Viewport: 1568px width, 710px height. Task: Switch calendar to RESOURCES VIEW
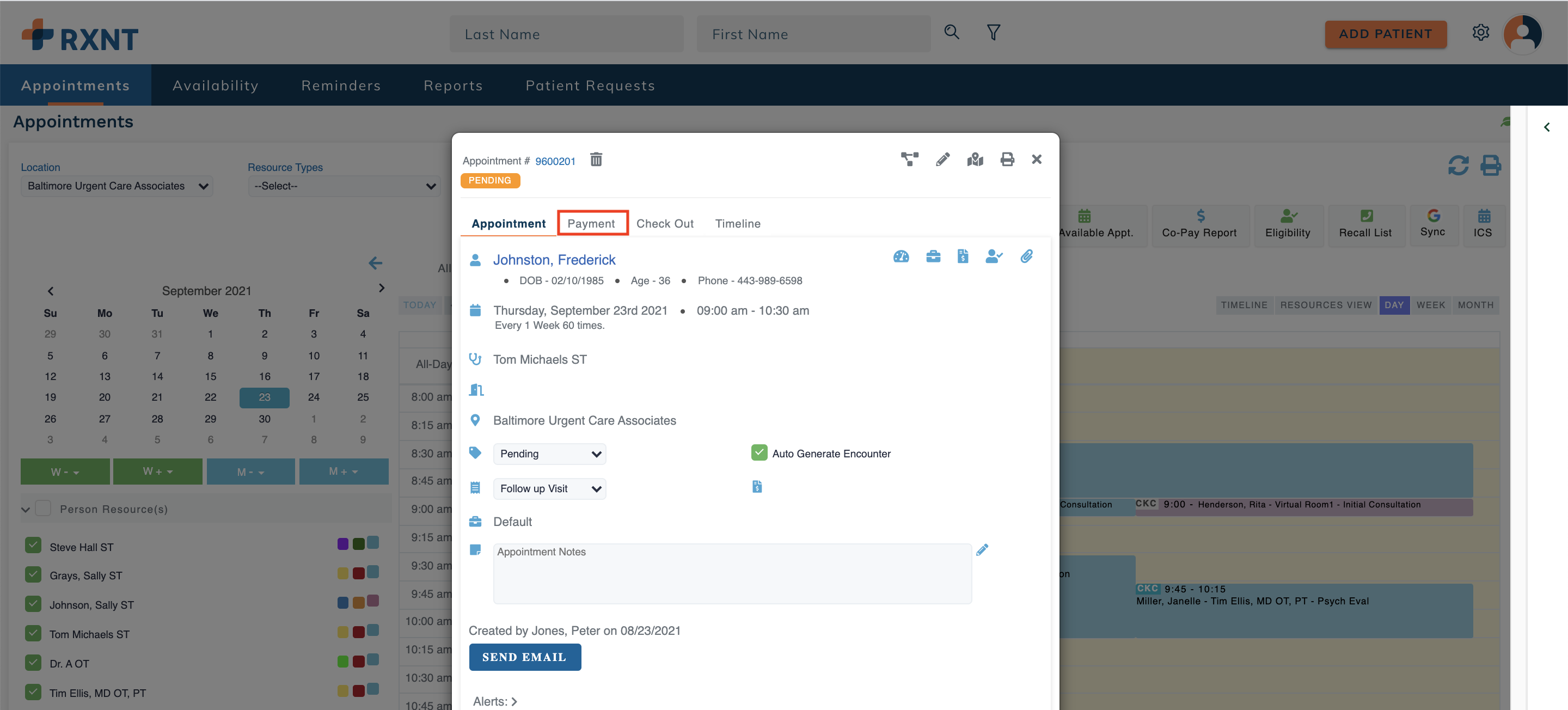(1325, 305)
